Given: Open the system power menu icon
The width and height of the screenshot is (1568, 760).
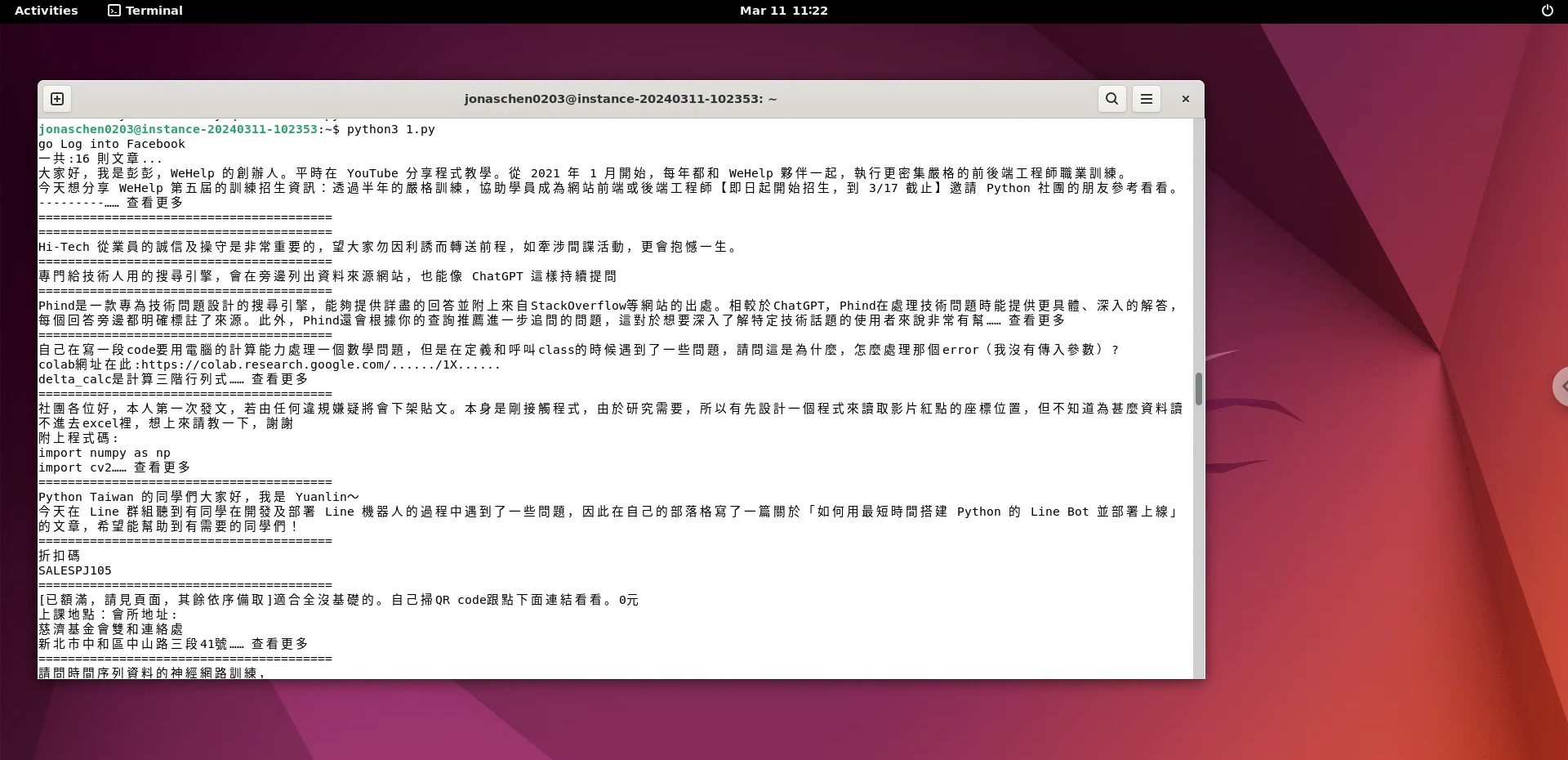Looking at the screenshot, I should pyautogui.click(x=1547, y=11).
